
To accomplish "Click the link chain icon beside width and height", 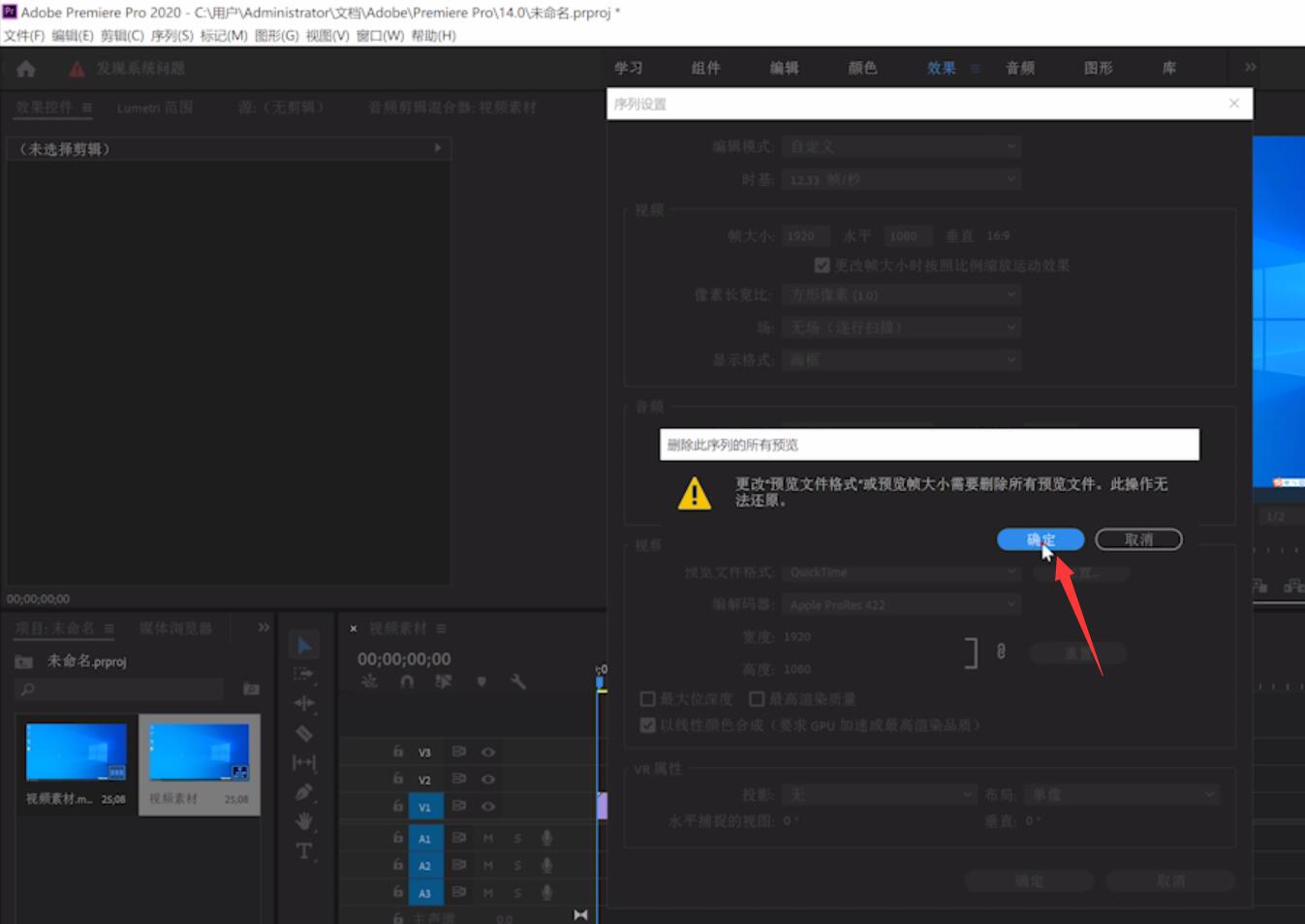I will click(1001, 652).
